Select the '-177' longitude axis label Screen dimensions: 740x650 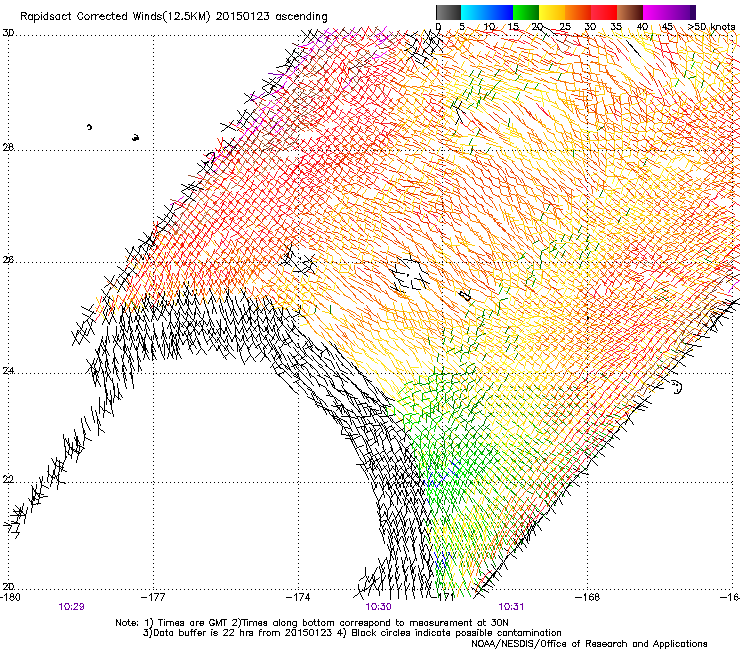(153, 597)
